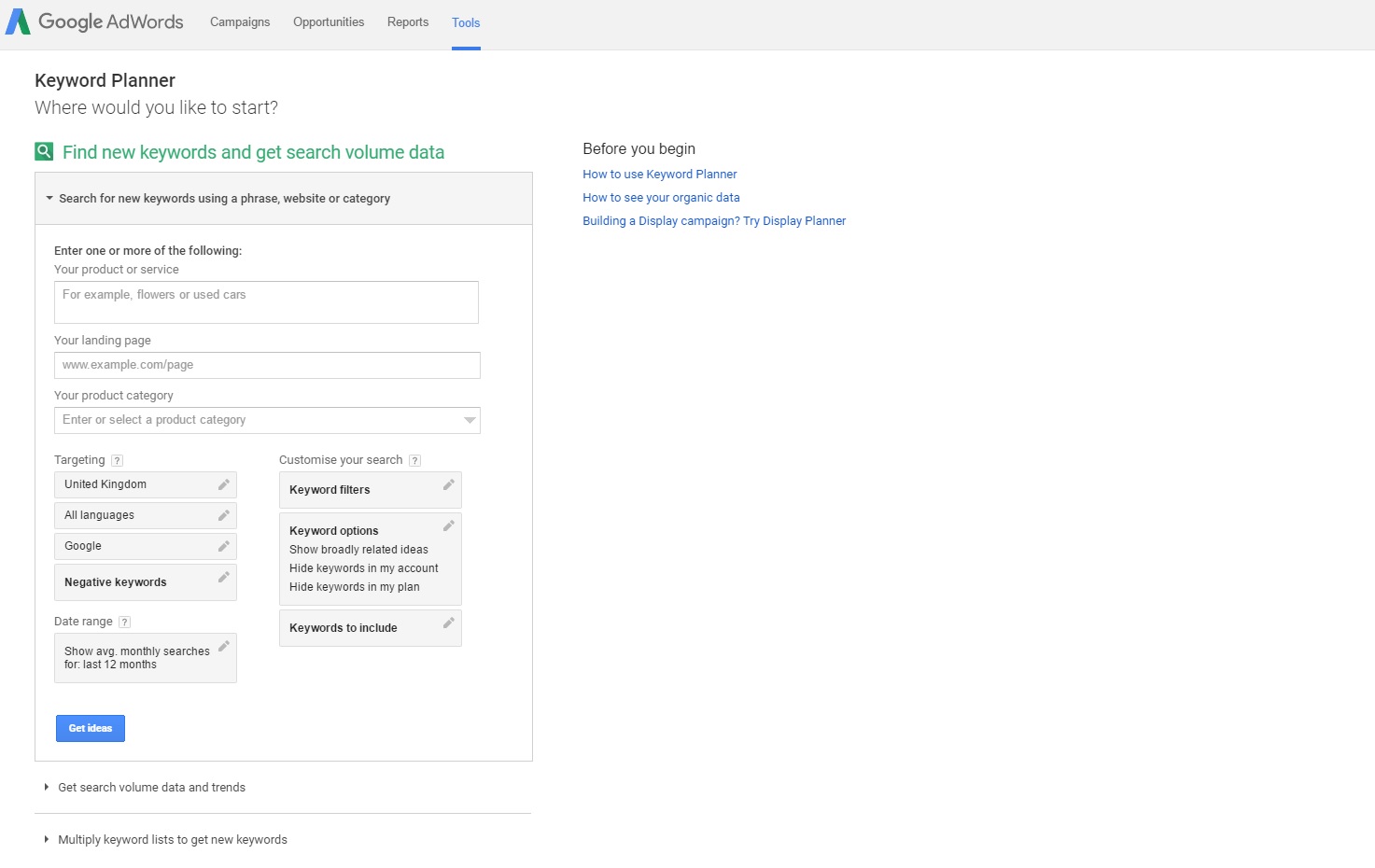This screenshot has width=1375, height=868.
Task: Edit Keywords to include pencil icon
Action: tap(449, 623)
